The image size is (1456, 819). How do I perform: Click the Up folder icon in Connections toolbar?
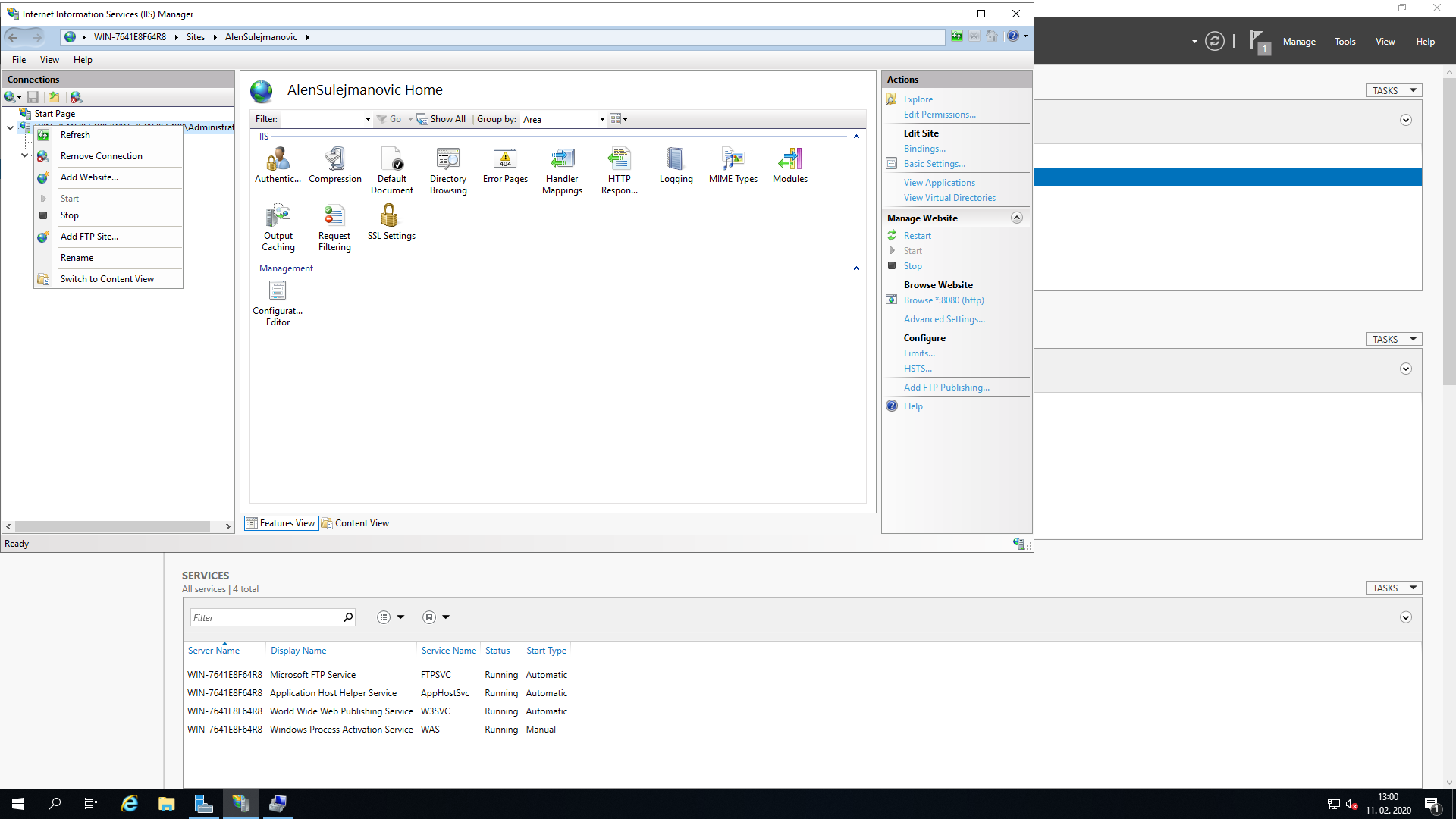[x=54, y=97]
